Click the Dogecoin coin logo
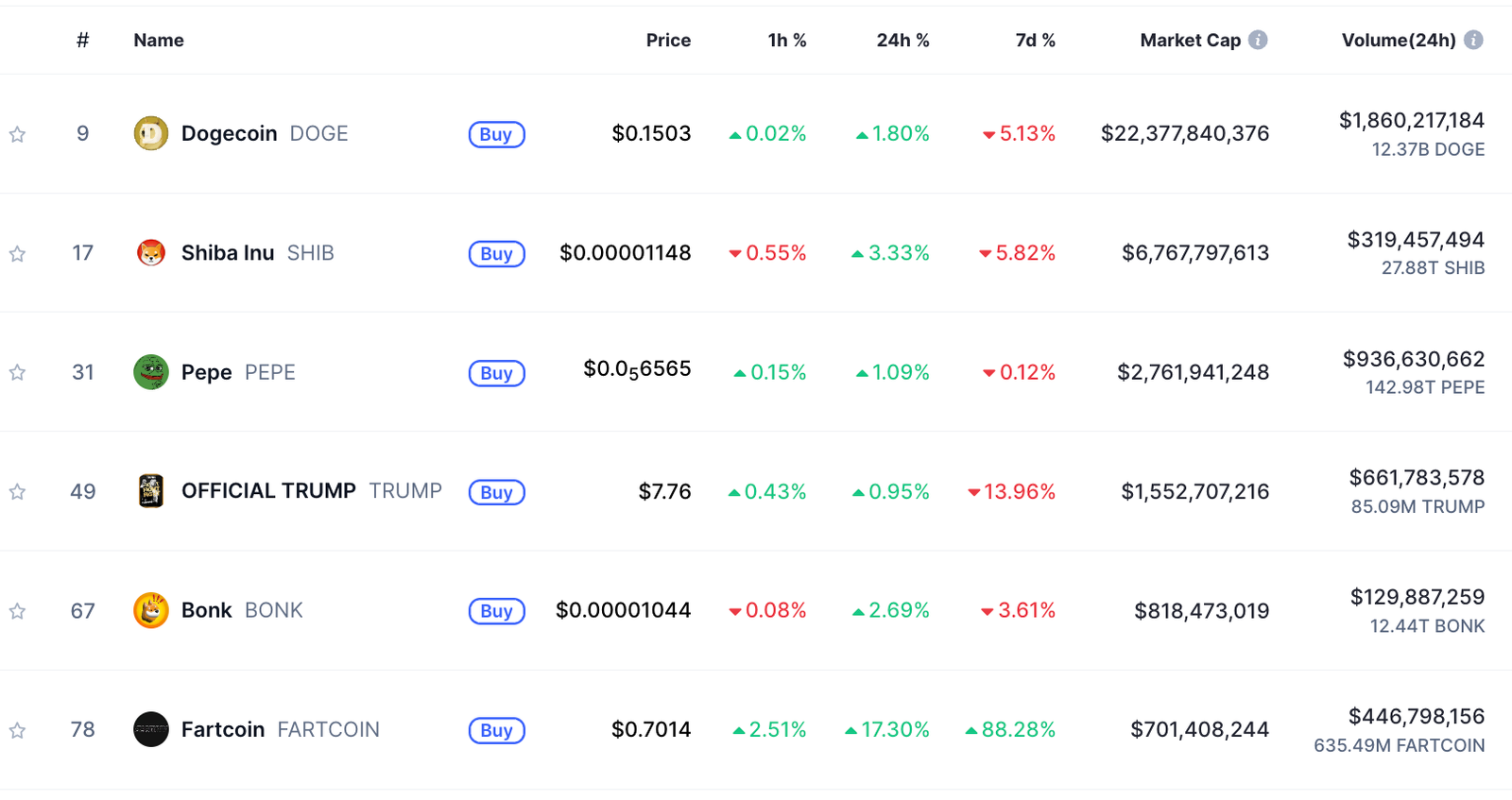 tap(151, 134)
